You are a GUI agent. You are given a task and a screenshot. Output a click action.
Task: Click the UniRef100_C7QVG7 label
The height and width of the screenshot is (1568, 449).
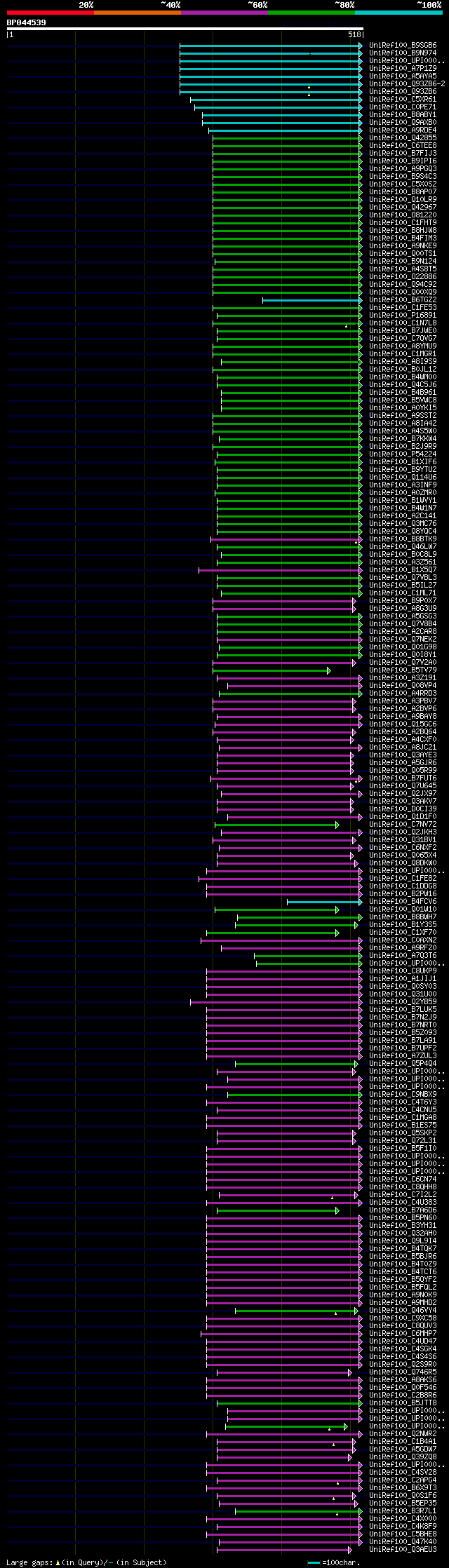(x=403, y=339)
